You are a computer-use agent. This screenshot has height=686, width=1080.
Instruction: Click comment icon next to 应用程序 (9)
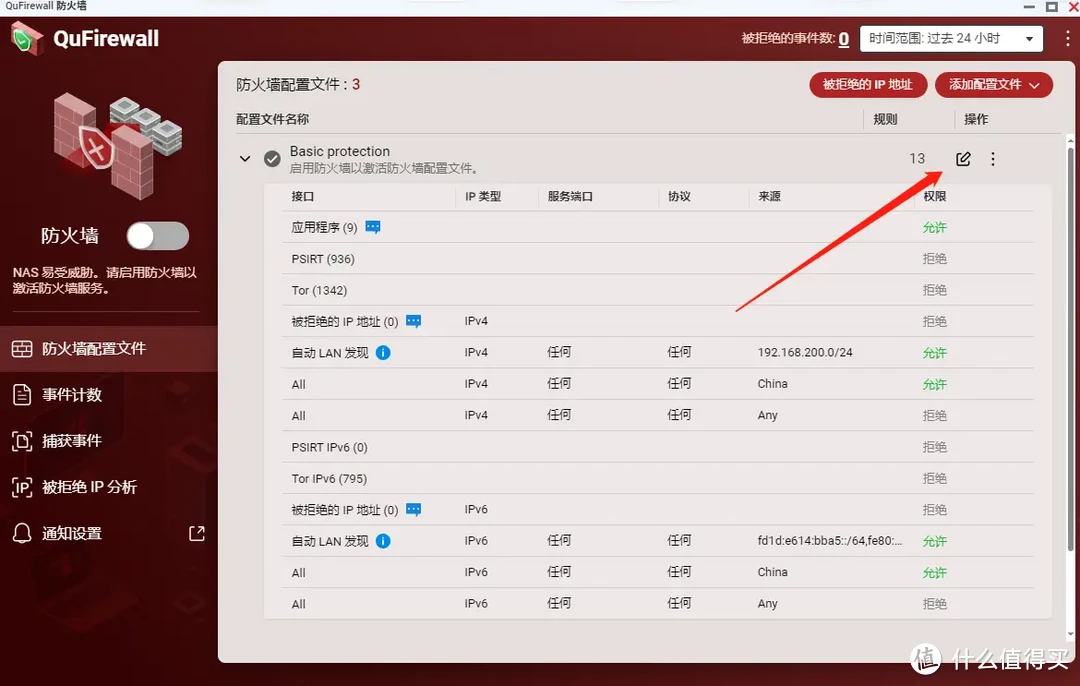coord(373,227)
